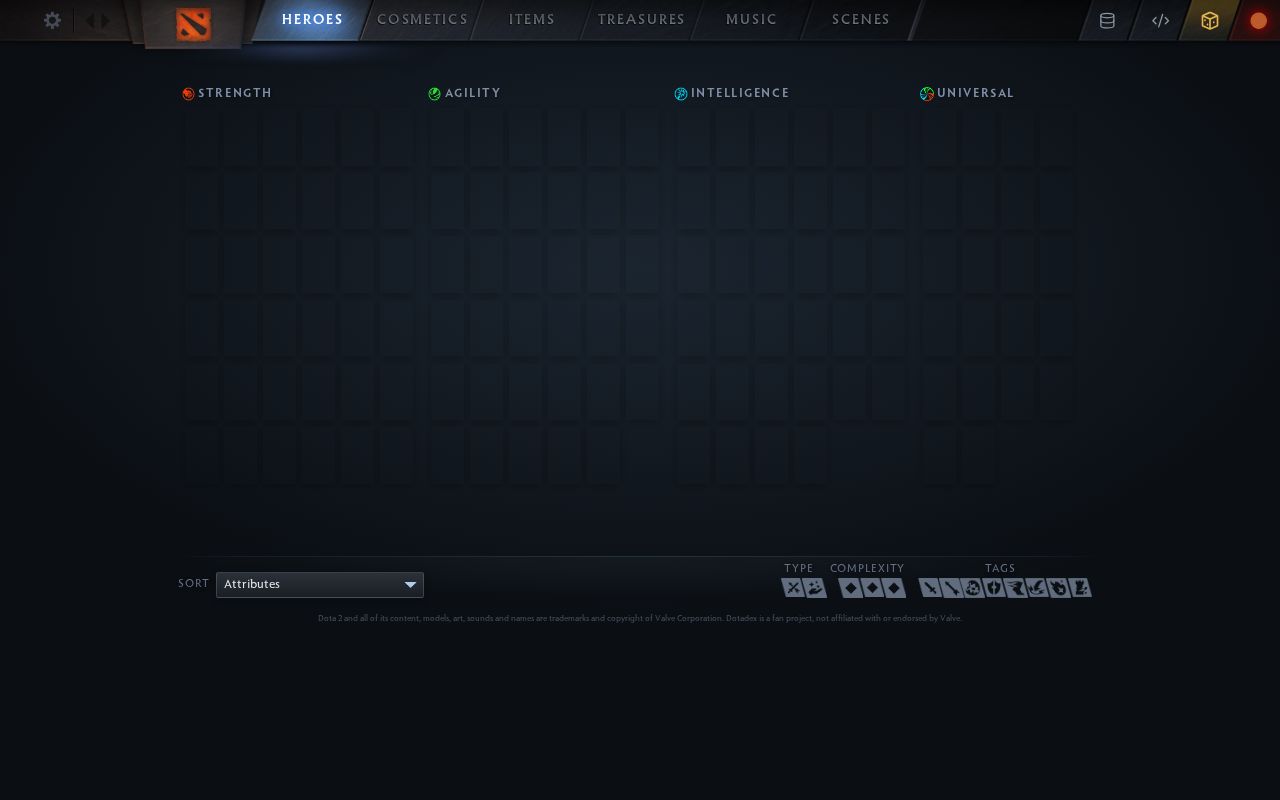Toggle second complexity diamond filter
Viewport: 1280px width, 800px height.
click(873, 588)
